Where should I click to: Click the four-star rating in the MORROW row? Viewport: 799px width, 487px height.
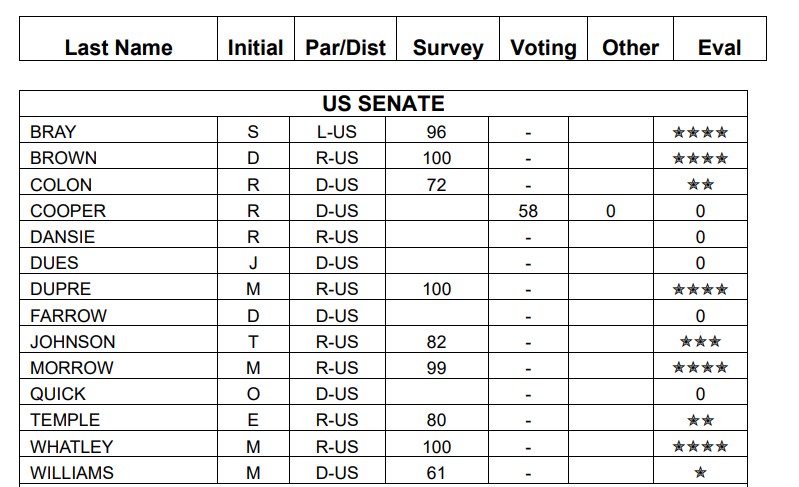[x=700, y=368]
